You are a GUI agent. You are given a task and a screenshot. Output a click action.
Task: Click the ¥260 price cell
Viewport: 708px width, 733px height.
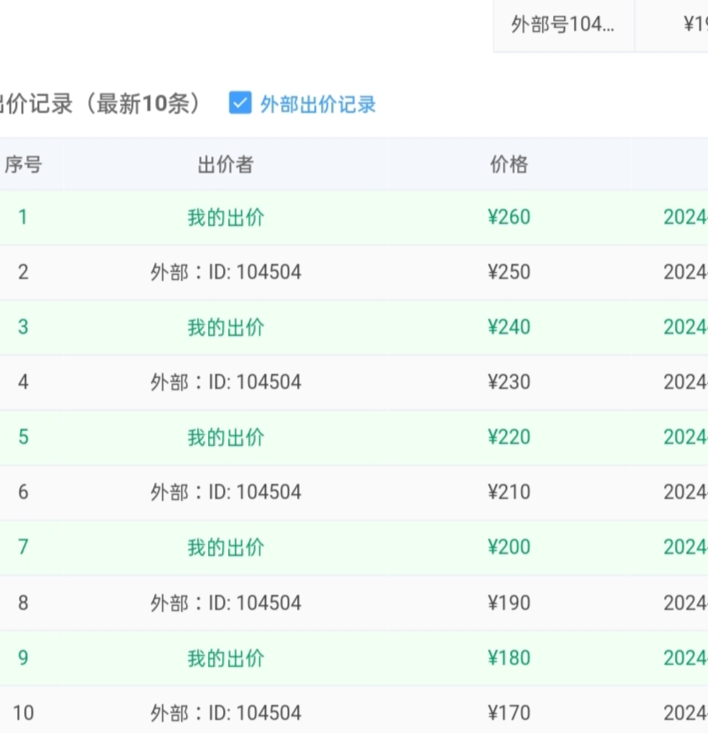pyautogui.click(x=508, y=218)
